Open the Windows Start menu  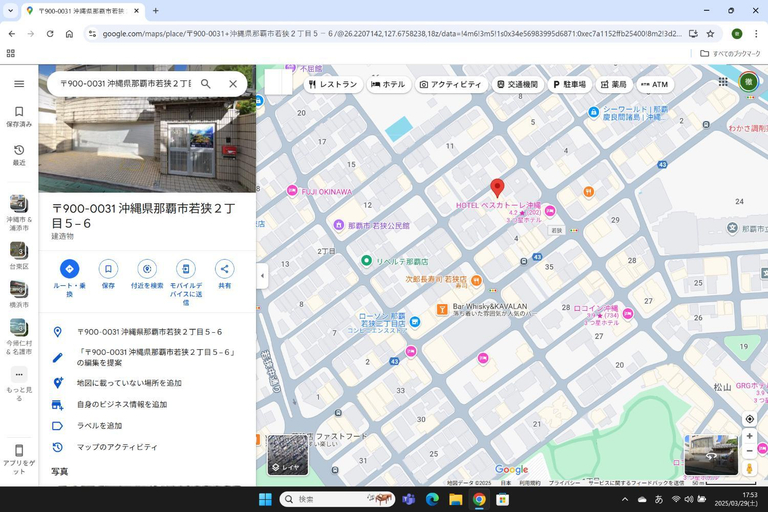pos(265,499)
